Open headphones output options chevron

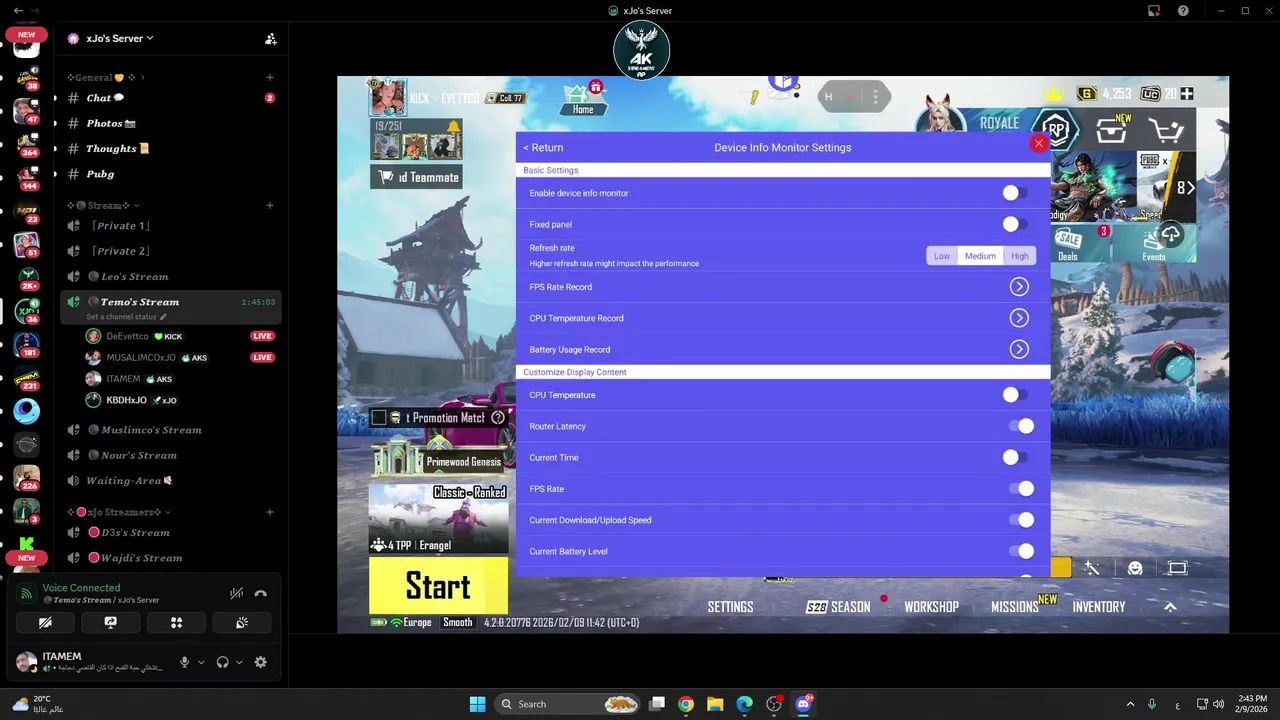point(239,662)
